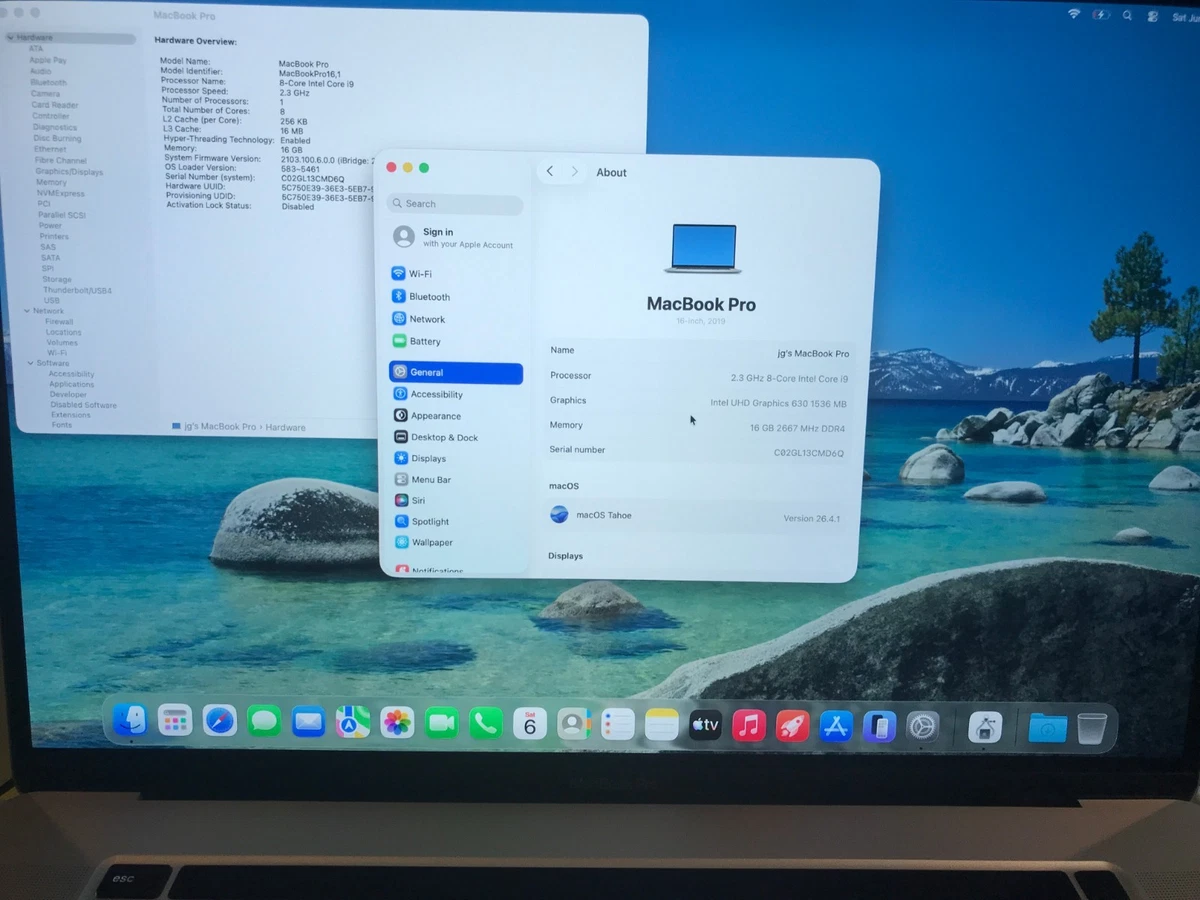This screenshot has height=900, width=1200.
Task: Collapse the Network section in System Information
Action: [27, 311]
